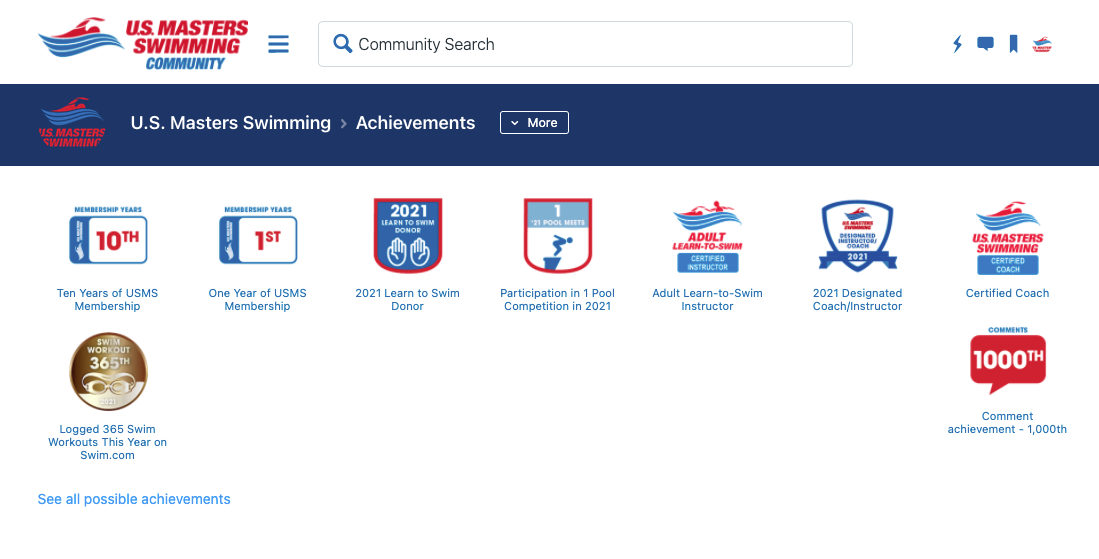Image resolution: width=1099 pixels, height=559 pixels.
Task: Click the 1000th Comments badge icon
Action: point(1008,360)
